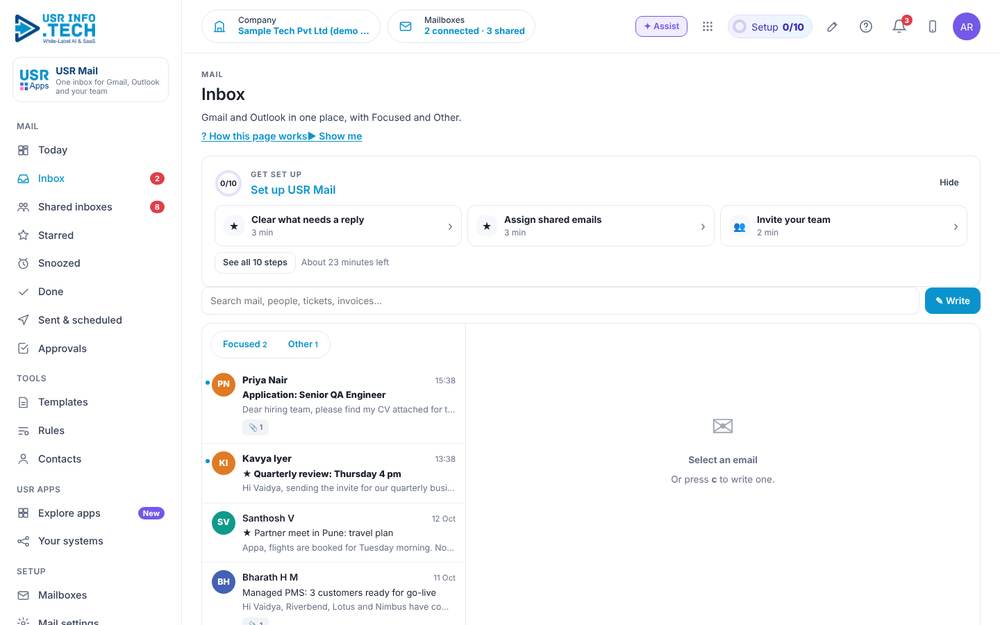The width and height of the screenshot is (1000, 625).
Task: Click the Sent & scheduled paper plane icon
Action: (23, 320)
